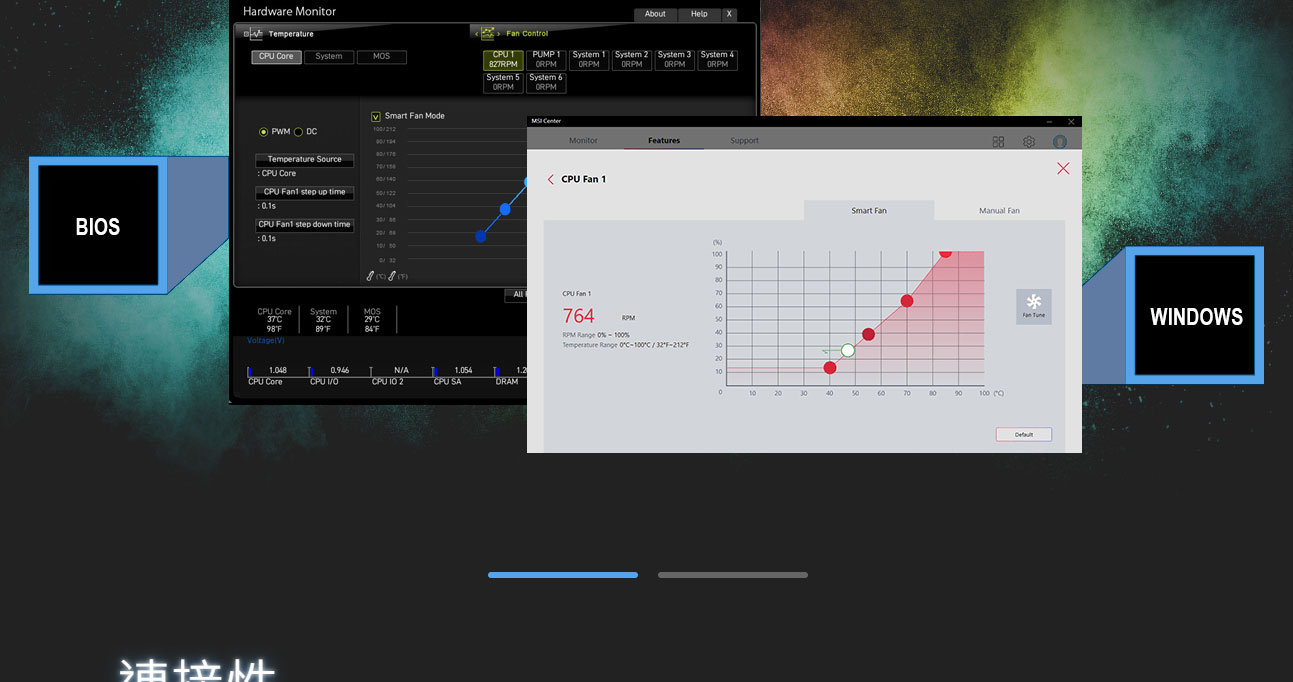The image size is (1293, 682).
Task: Click the RPM Range 0% ~ 100% text
Action: coord(596,335)
